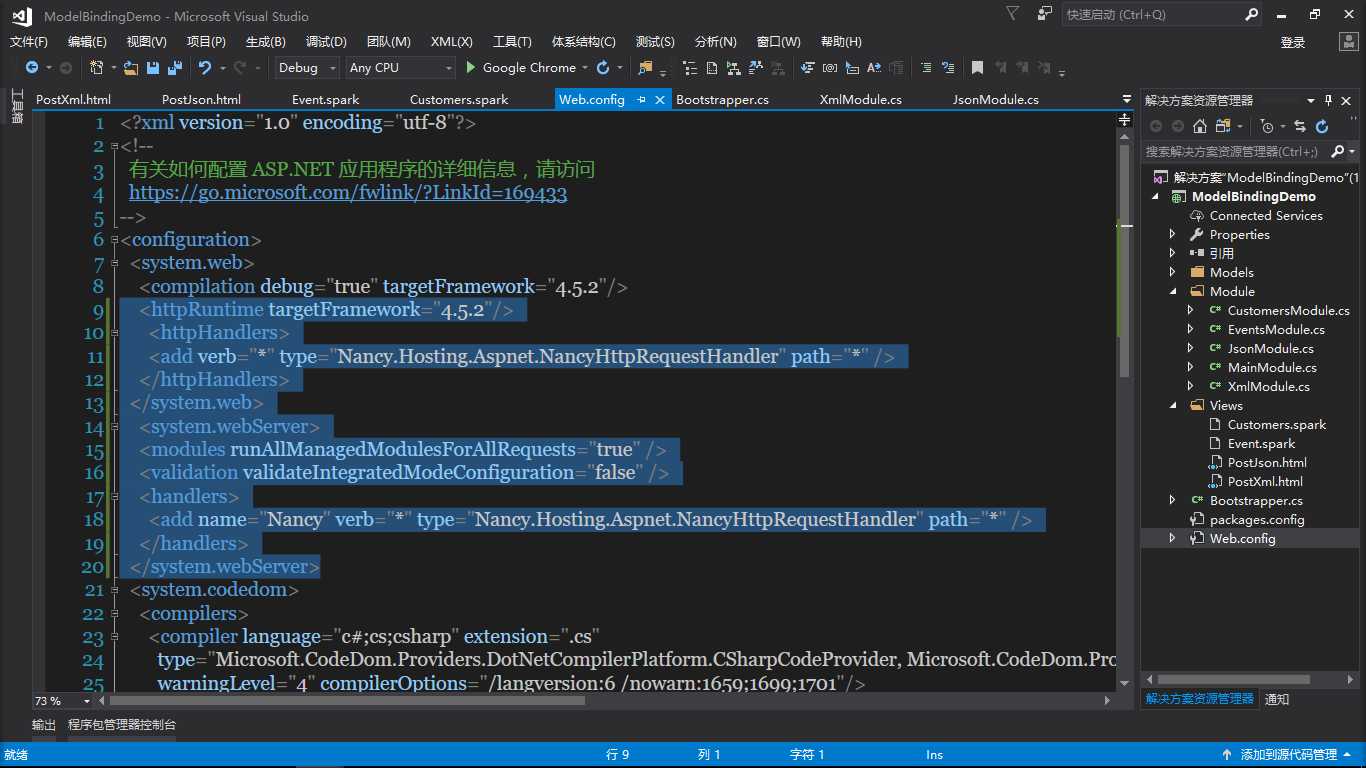1366x768 pixels.
Task: Click the Comment out selected lines icon
Action: pos(925,68)
